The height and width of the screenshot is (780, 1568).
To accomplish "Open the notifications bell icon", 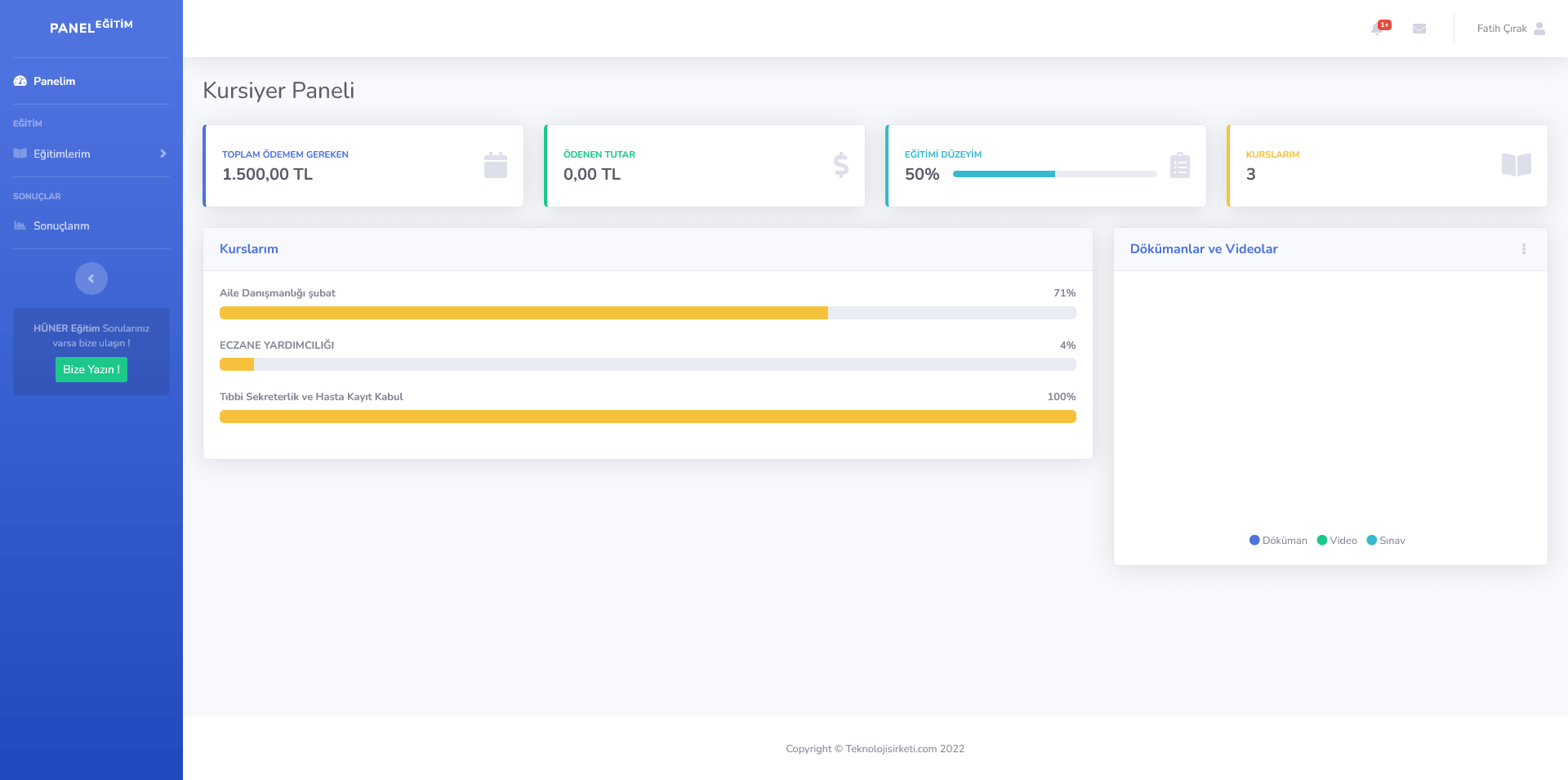I will [x=1378, y=29].
